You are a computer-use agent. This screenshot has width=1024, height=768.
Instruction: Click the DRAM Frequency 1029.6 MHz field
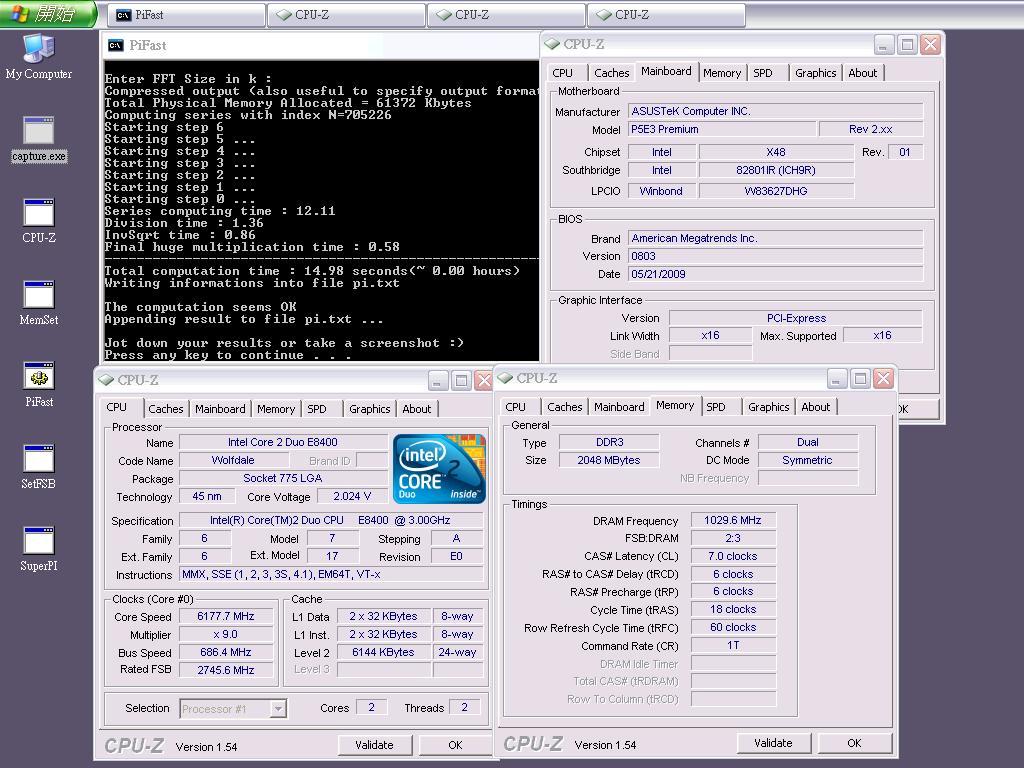coord(733,520)
